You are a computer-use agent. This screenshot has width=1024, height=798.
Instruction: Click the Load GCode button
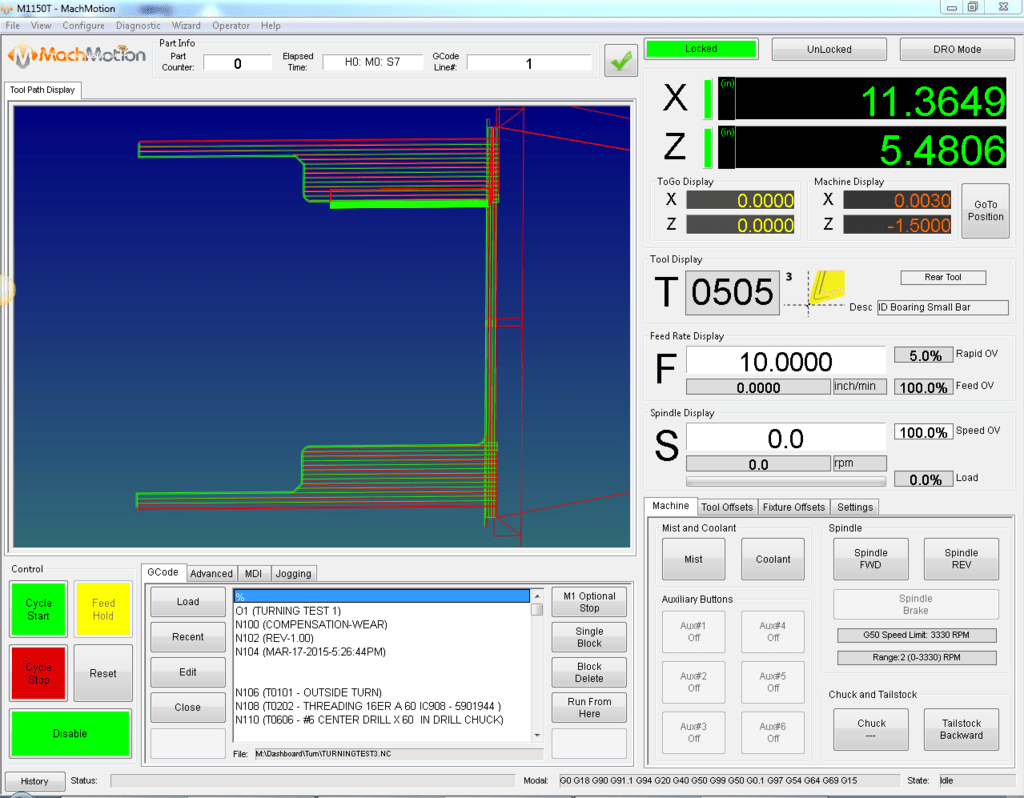[188, 602]
